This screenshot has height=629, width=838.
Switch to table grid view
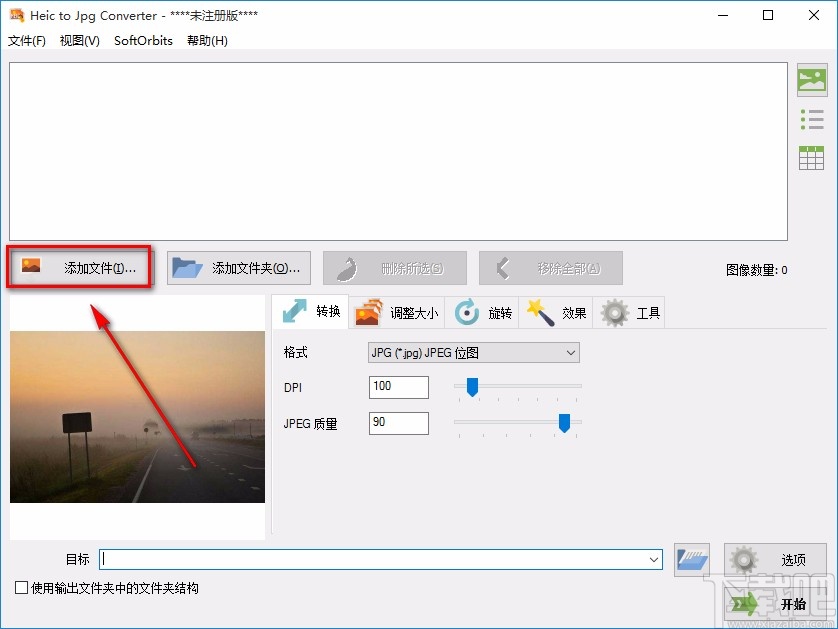[x=812, y=157]
